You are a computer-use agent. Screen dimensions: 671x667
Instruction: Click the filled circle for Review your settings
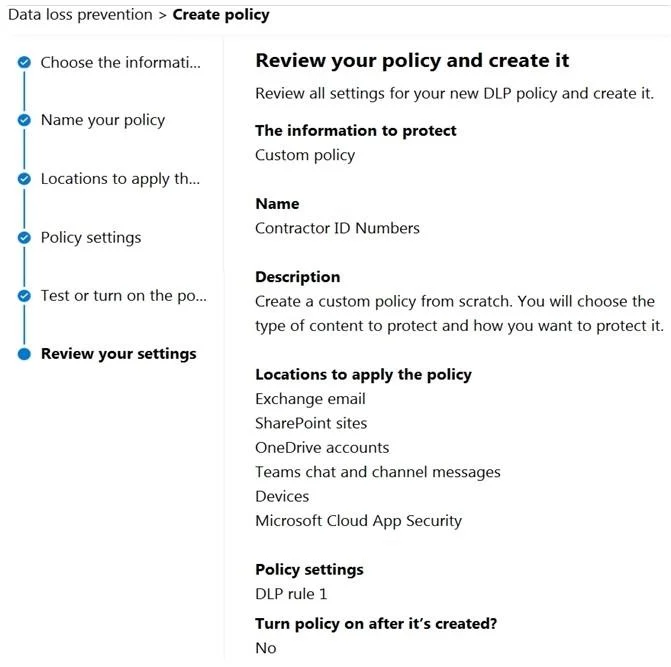point(24,354)
